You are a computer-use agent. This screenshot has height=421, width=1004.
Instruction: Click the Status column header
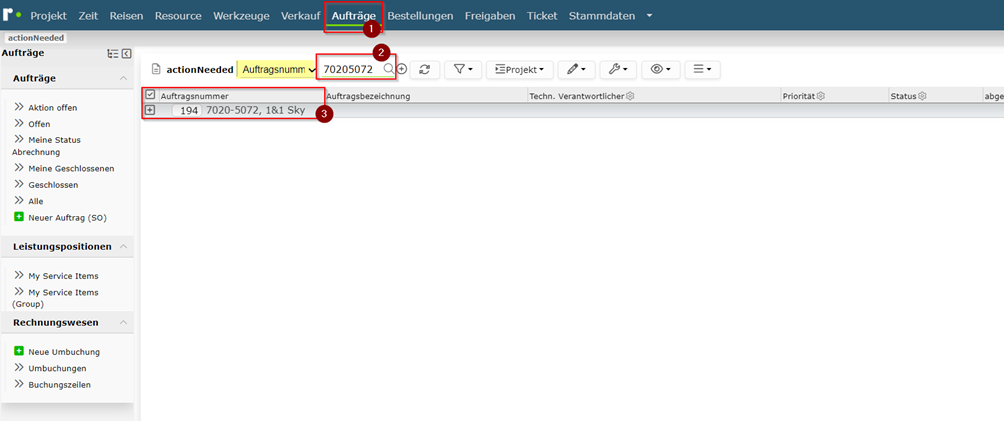pyautogui.click(x=903, y=96)
